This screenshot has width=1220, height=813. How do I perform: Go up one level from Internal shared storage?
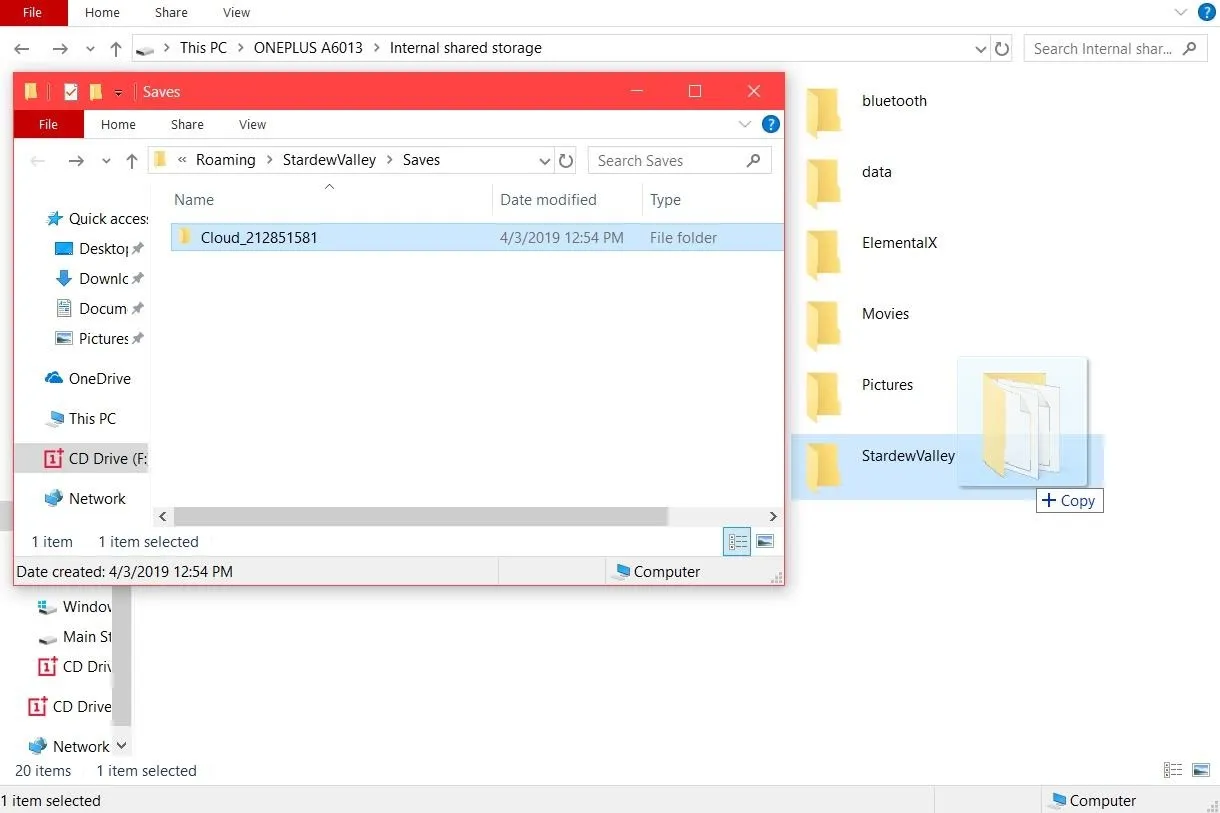point(116,48)
